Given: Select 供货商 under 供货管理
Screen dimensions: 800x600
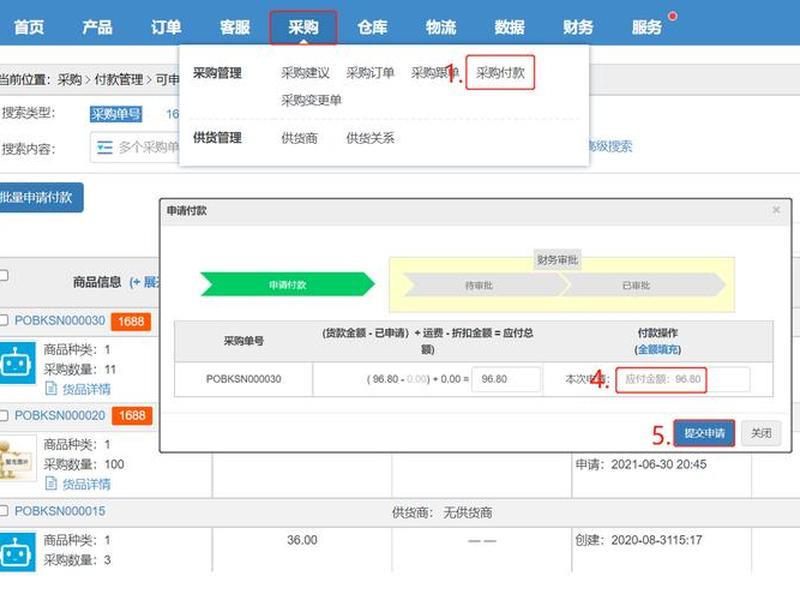Looking at the screenshot, I should (x=299, y=138).
